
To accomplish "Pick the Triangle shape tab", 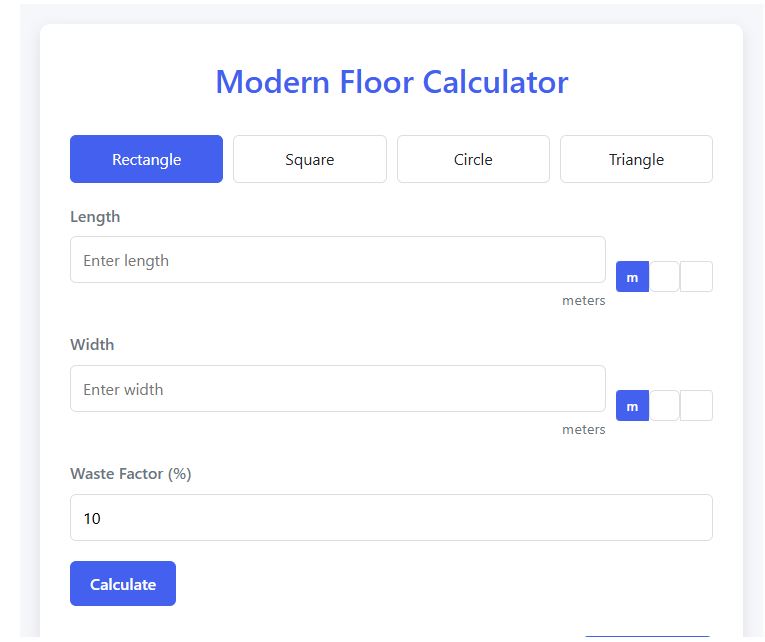I will pyautogui.click(x=636, y=159).
